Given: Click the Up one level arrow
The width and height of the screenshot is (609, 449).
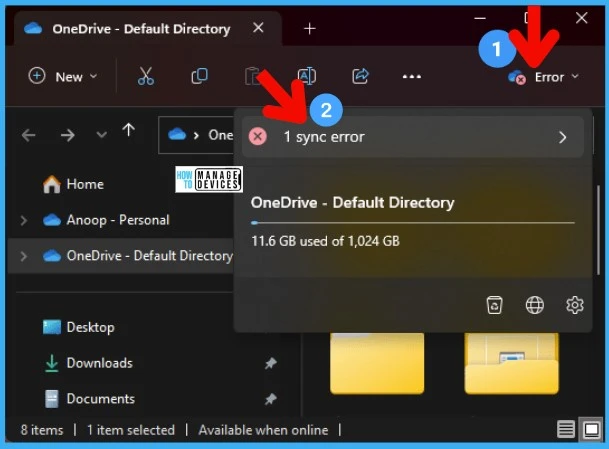Looking at the screenshot, I should pos(129,130).
